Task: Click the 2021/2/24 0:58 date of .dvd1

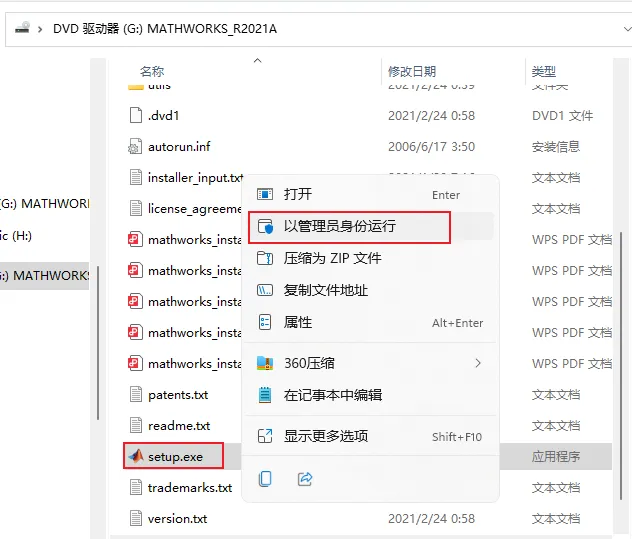Action: click(x=431, y=116)
